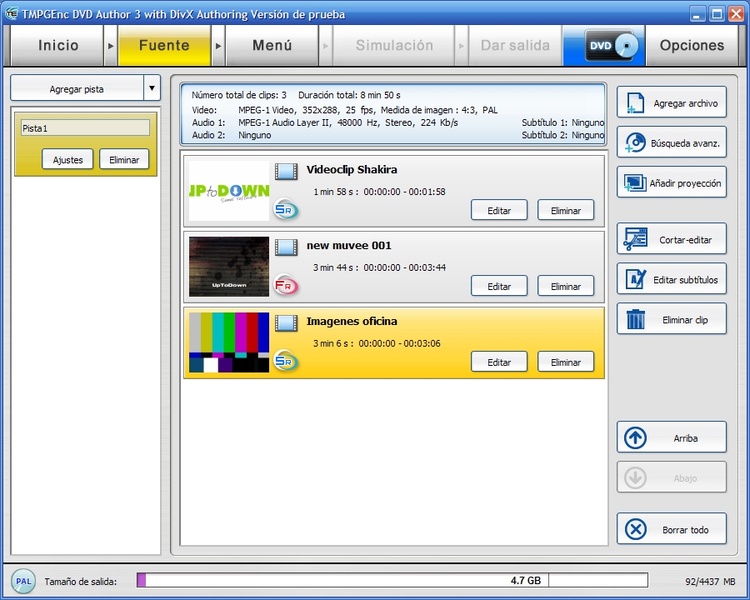Click the arrow between Fuente and Menú

pos(218,46)
